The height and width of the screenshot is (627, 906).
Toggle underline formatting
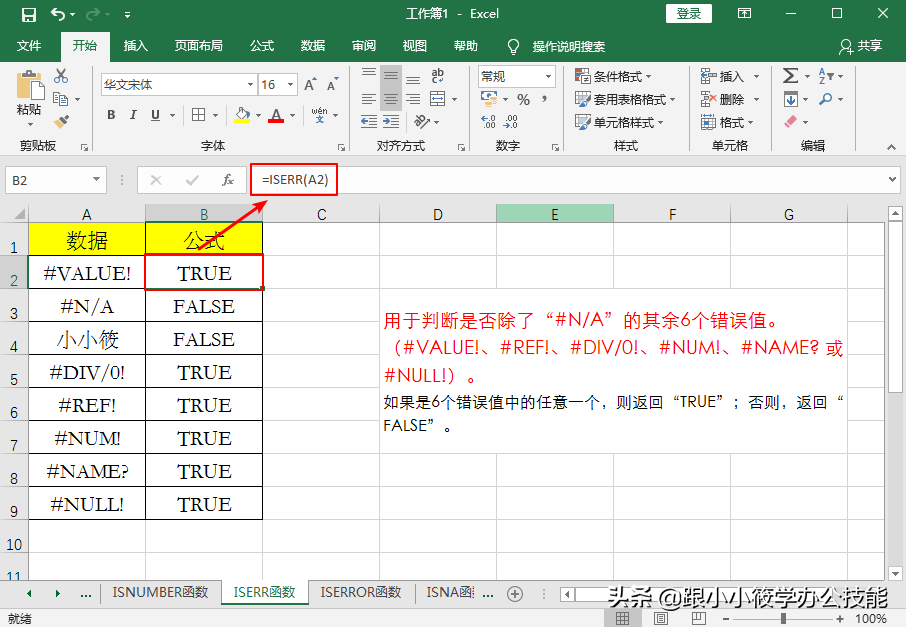point(155,114)
